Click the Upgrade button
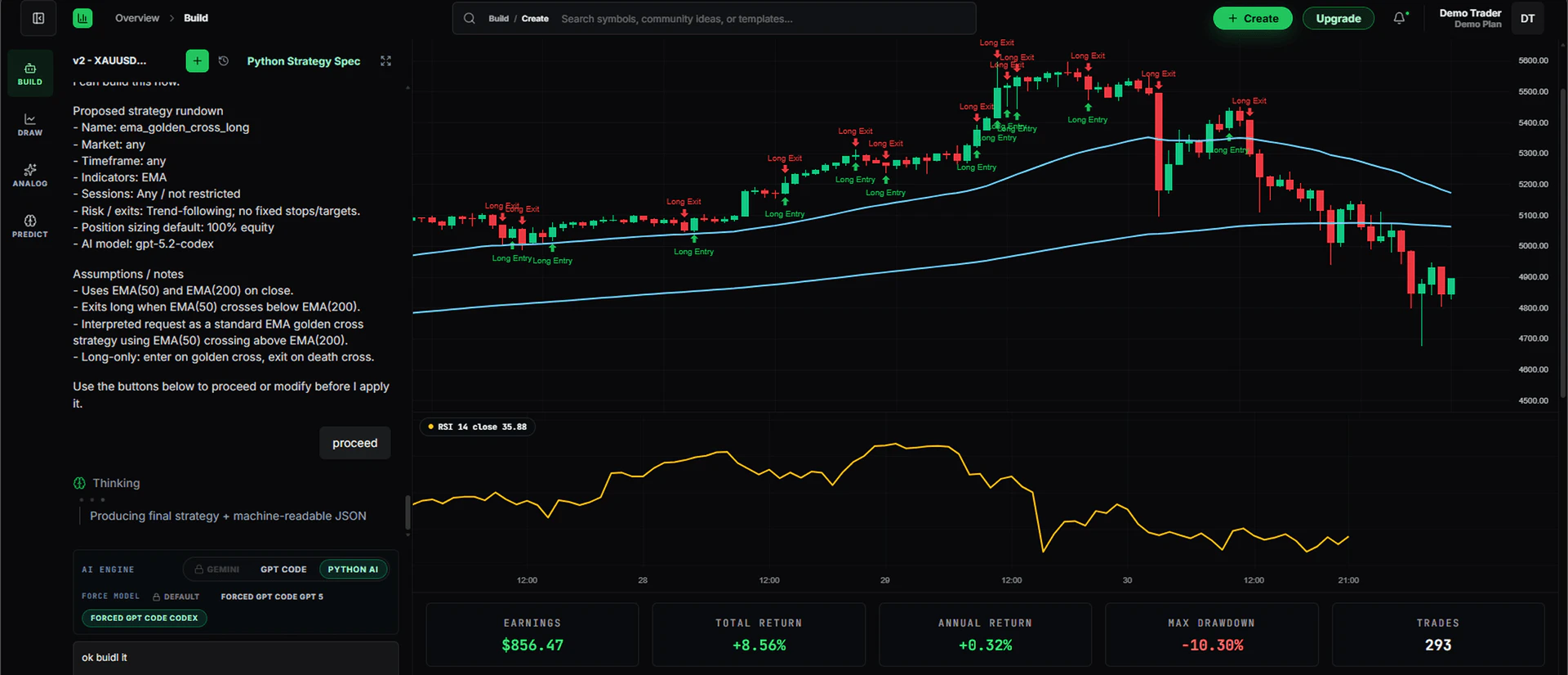Screen dimensions: 1568x675 point(1338,18)
